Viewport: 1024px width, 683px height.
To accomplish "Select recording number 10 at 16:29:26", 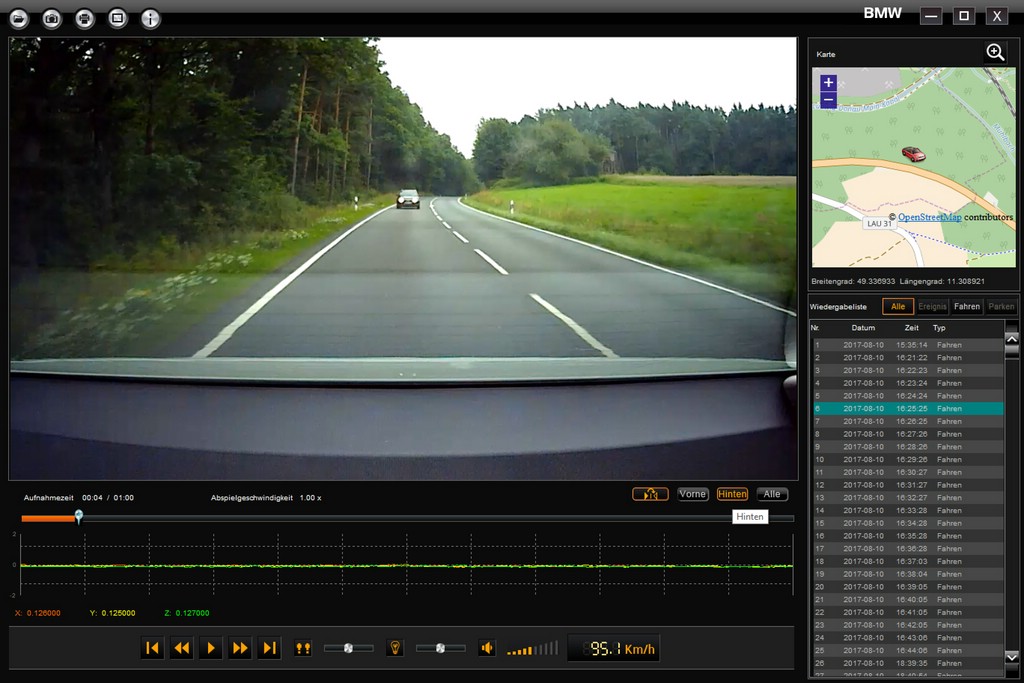I will pyautogui.click(x=905, y=459).
